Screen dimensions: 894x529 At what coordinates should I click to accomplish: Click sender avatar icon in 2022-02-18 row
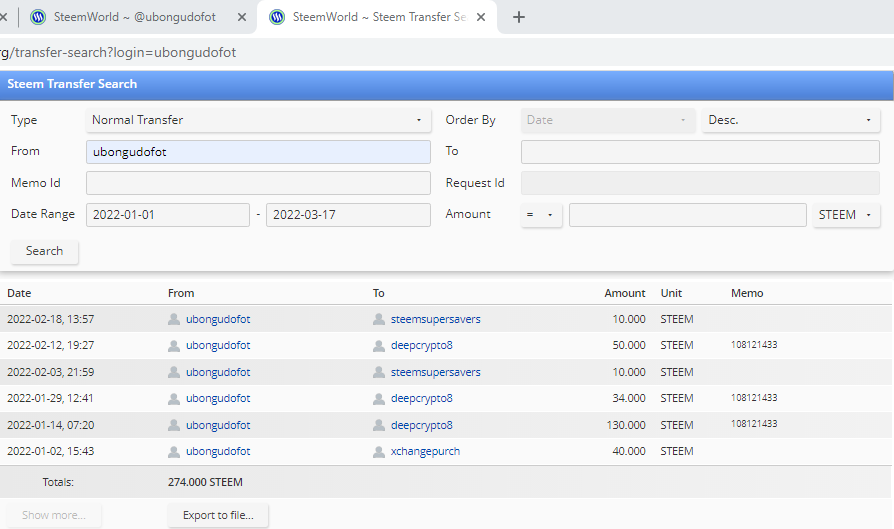pyautogui.click(x=174, y=319)
